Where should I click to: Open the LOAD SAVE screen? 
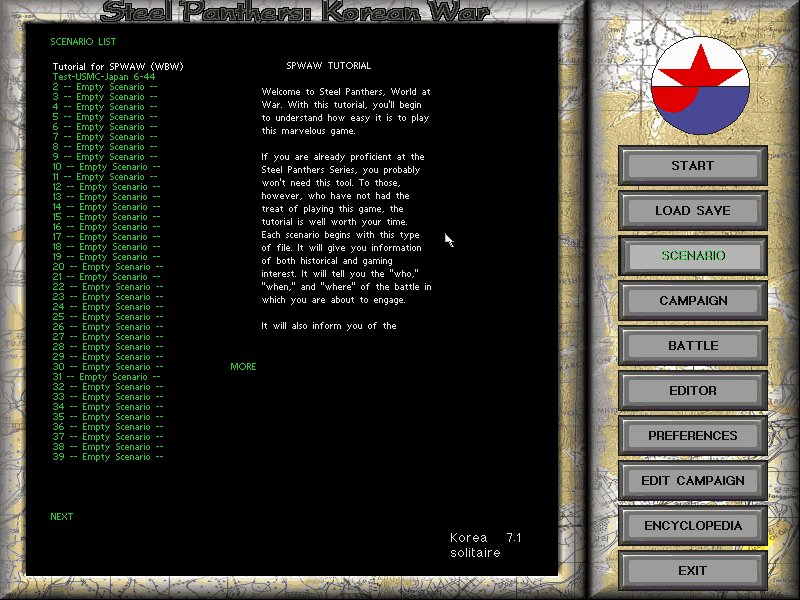(x=693, y=210)
